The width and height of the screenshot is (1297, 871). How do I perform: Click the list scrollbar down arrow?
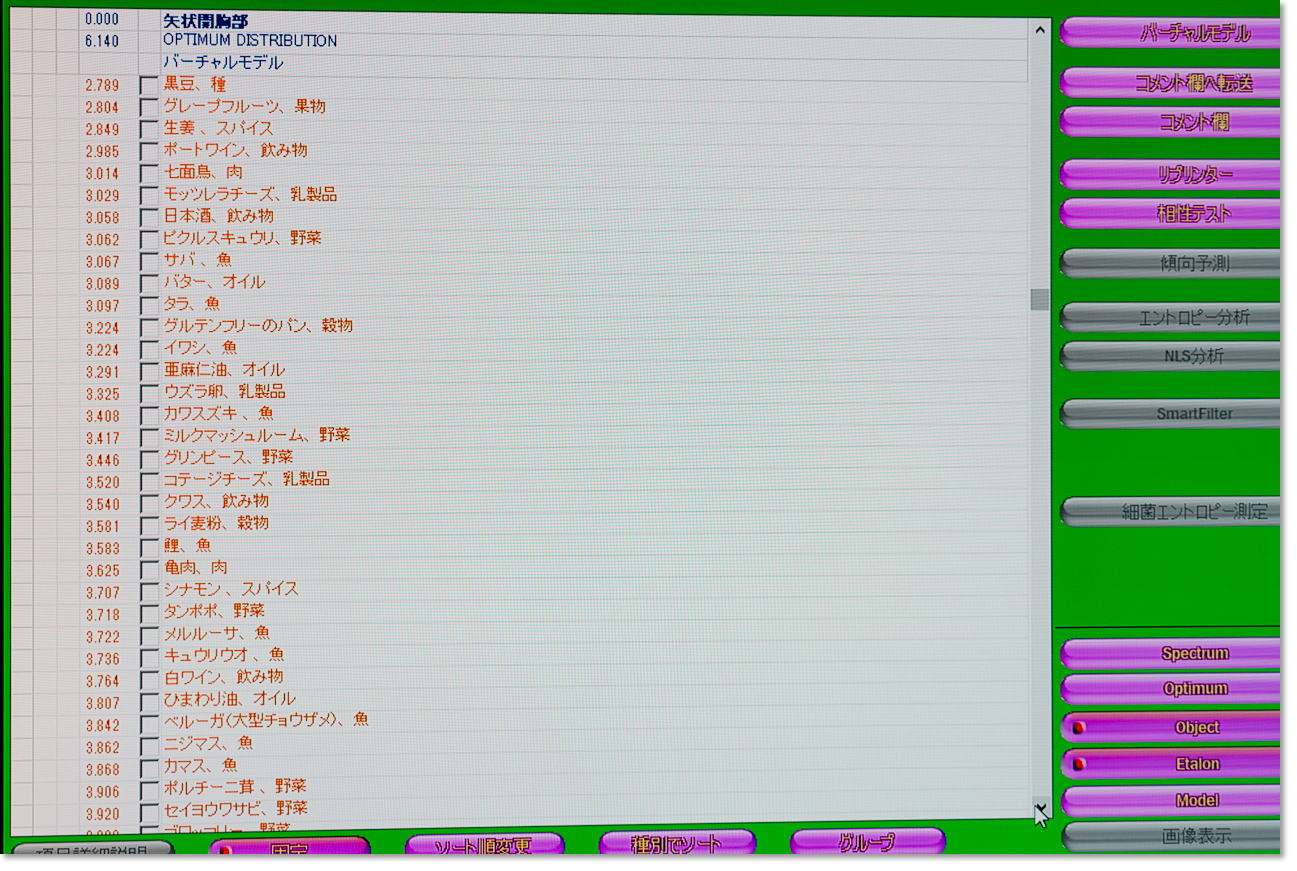(x=1041, y=808)
